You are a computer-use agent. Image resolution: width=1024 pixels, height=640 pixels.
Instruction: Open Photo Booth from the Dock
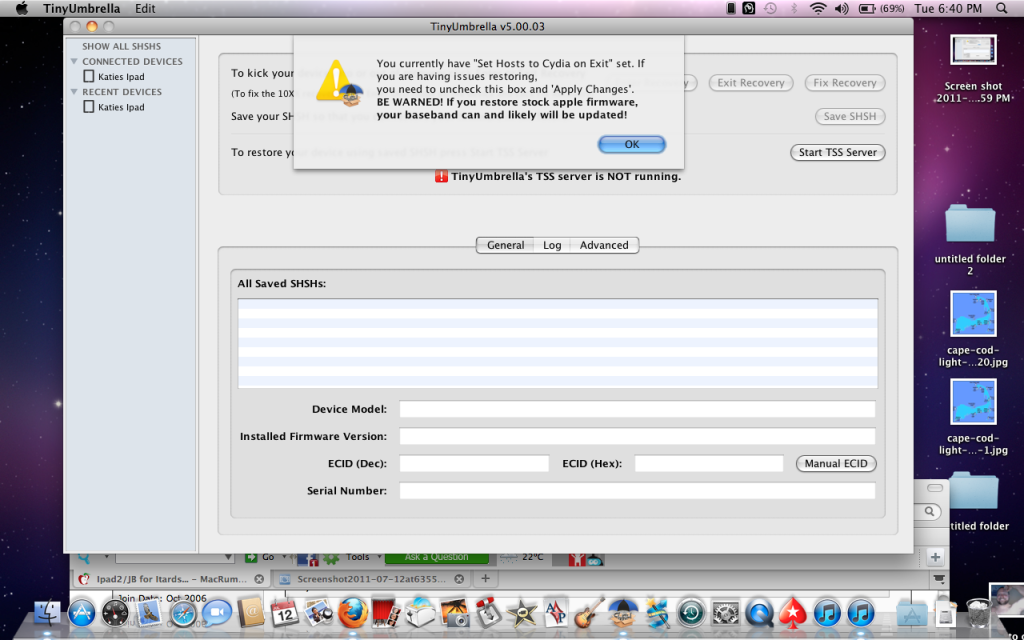pos(386,614)
